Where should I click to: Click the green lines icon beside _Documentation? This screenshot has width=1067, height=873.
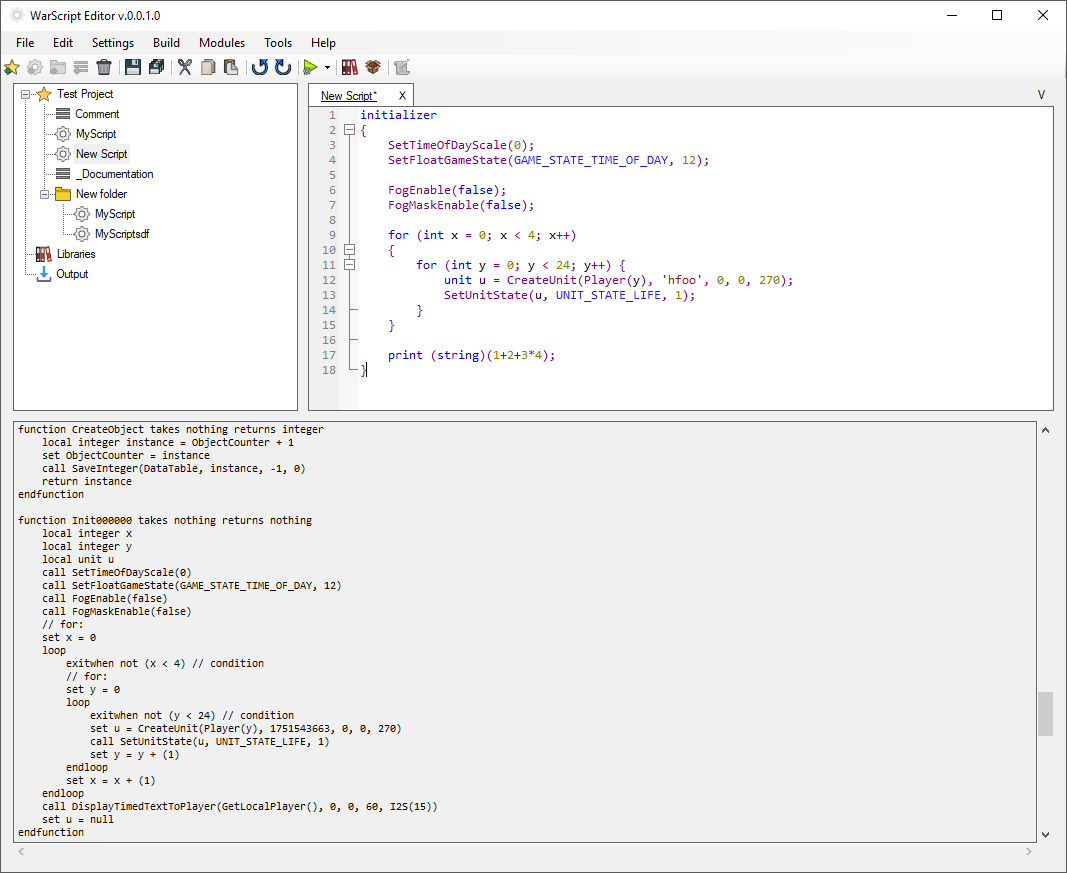coord(63,174)
